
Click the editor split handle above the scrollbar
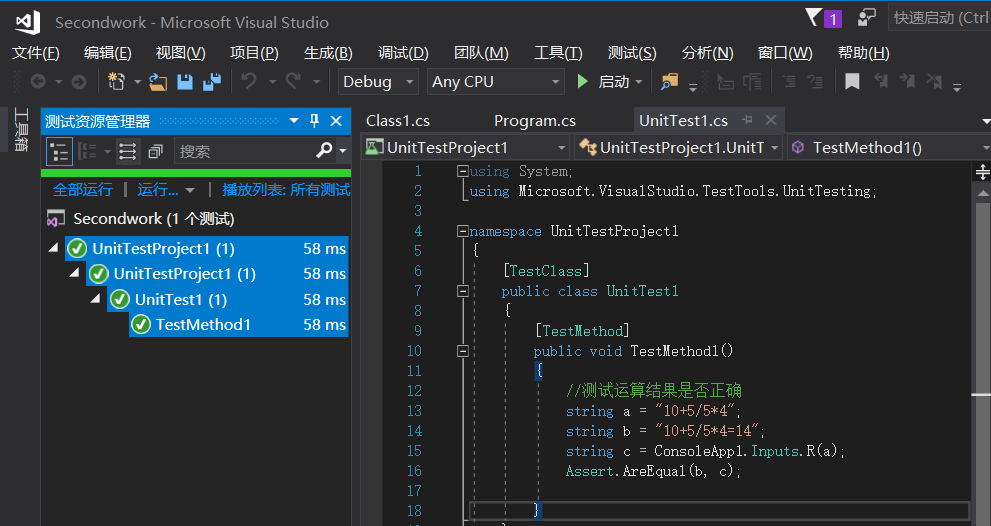(x=982, y=171)
